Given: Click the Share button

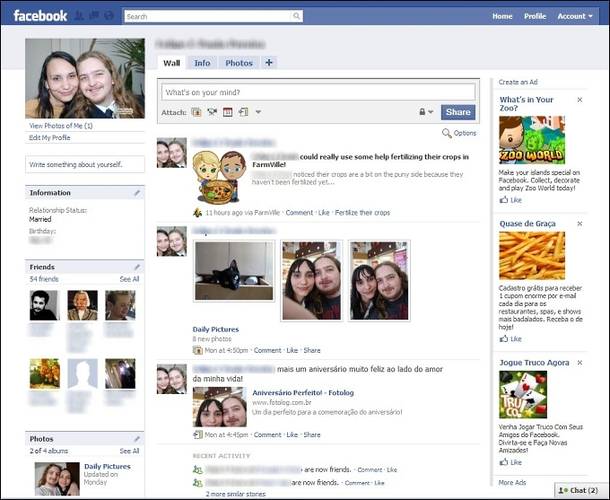Looking at the screenshot, I should pyautogui.click(x=458, y=112).
